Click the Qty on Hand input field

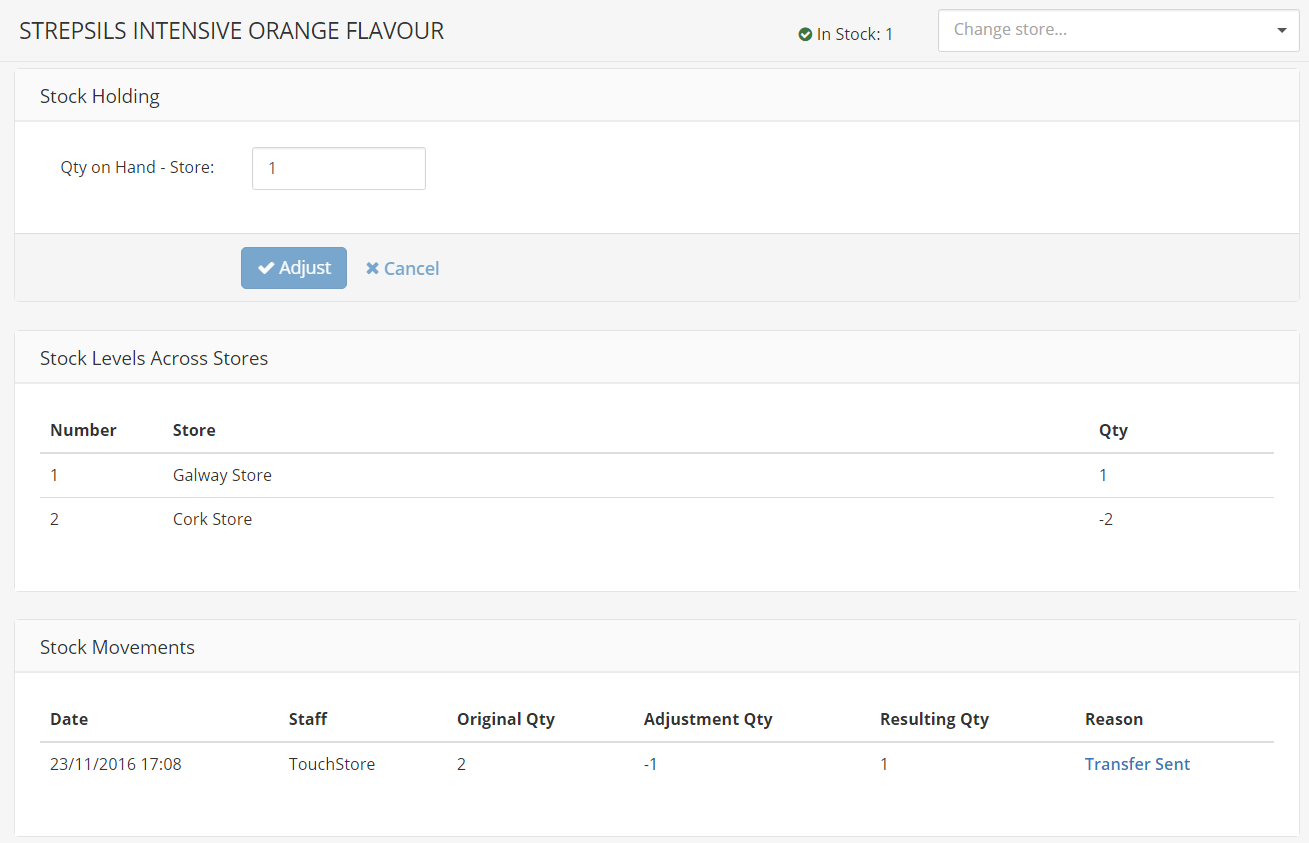[x=339, y=168]
